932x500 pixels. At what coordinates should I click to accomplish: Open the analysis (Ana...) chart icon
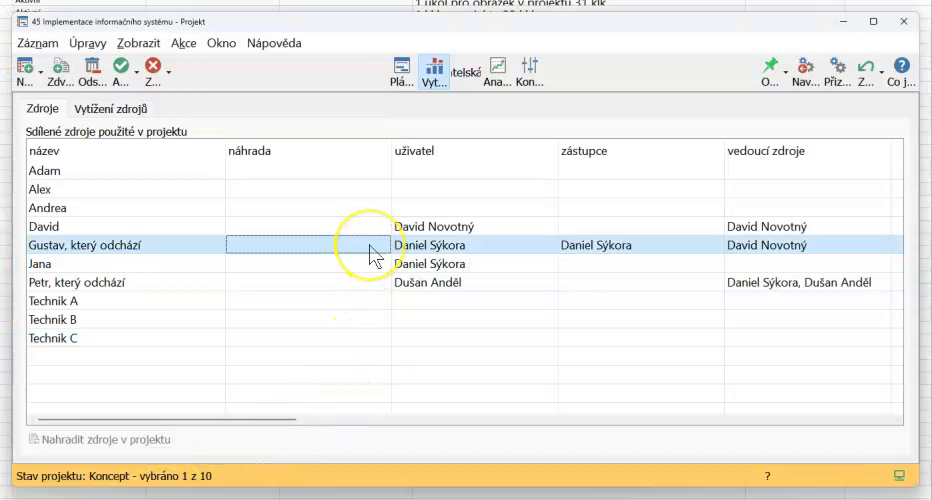(497, 67)
